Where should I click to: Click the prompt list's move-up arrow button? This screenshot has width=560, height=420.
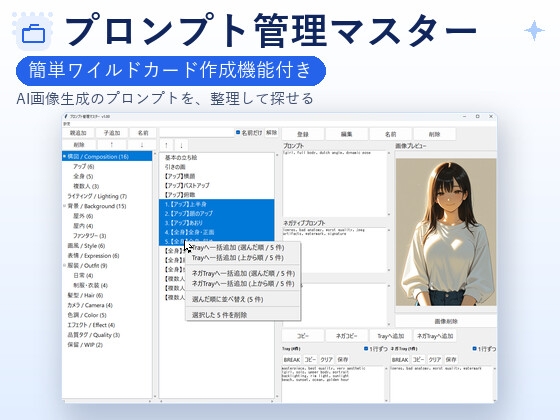[166, 145]
